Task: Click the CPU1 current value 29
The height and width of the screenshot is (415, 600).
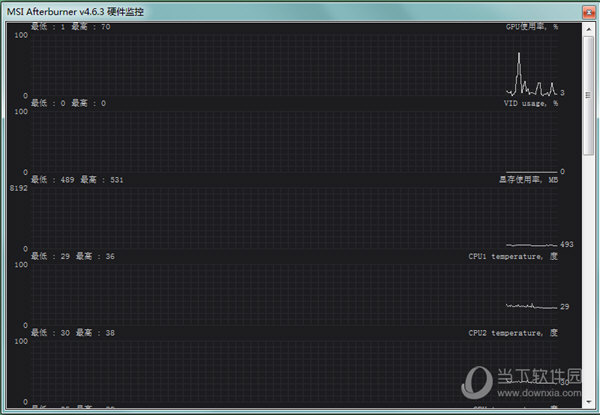Action: 564,307
